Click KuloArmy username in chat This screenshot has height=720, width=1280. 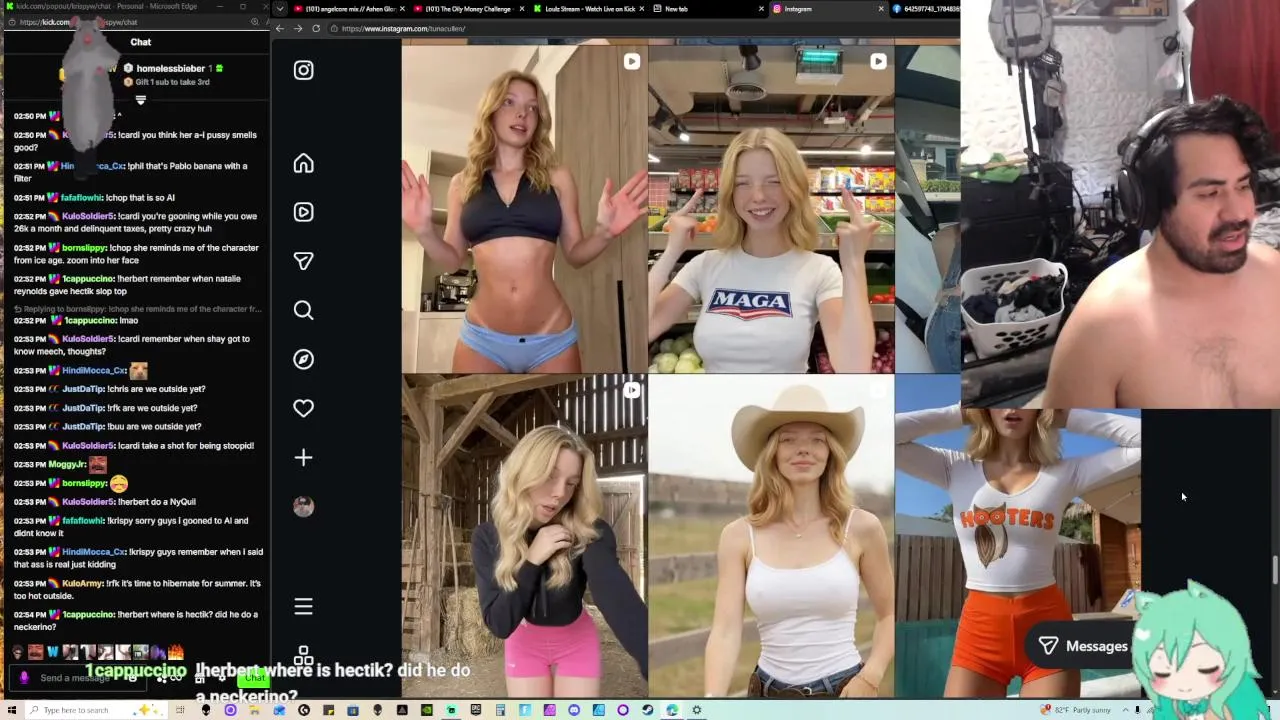pos(82,583)
